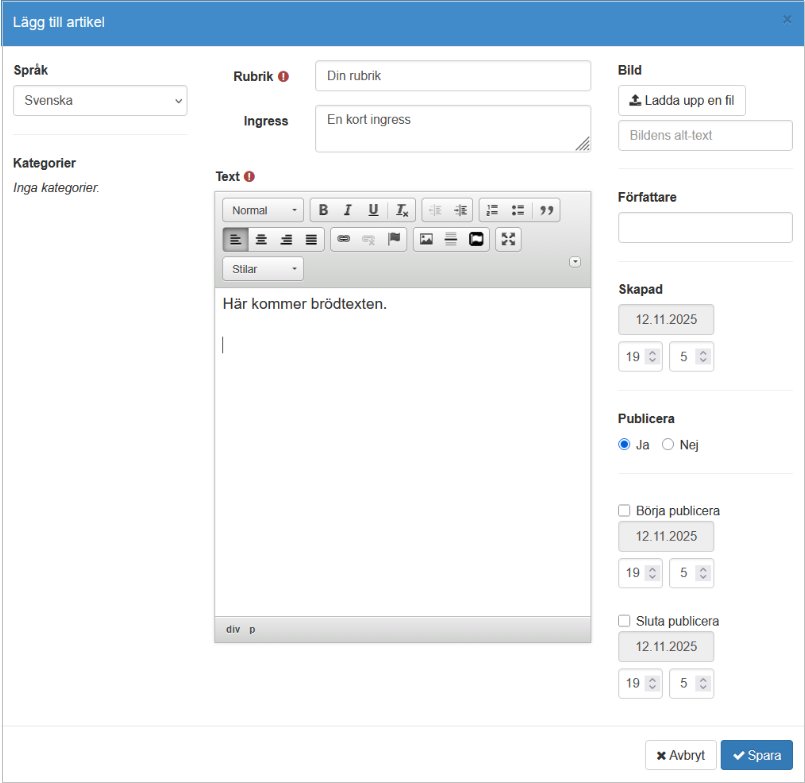Center align the text
Image resolution: width=805 pixels, height=783 pixels.
pos(261,239)
